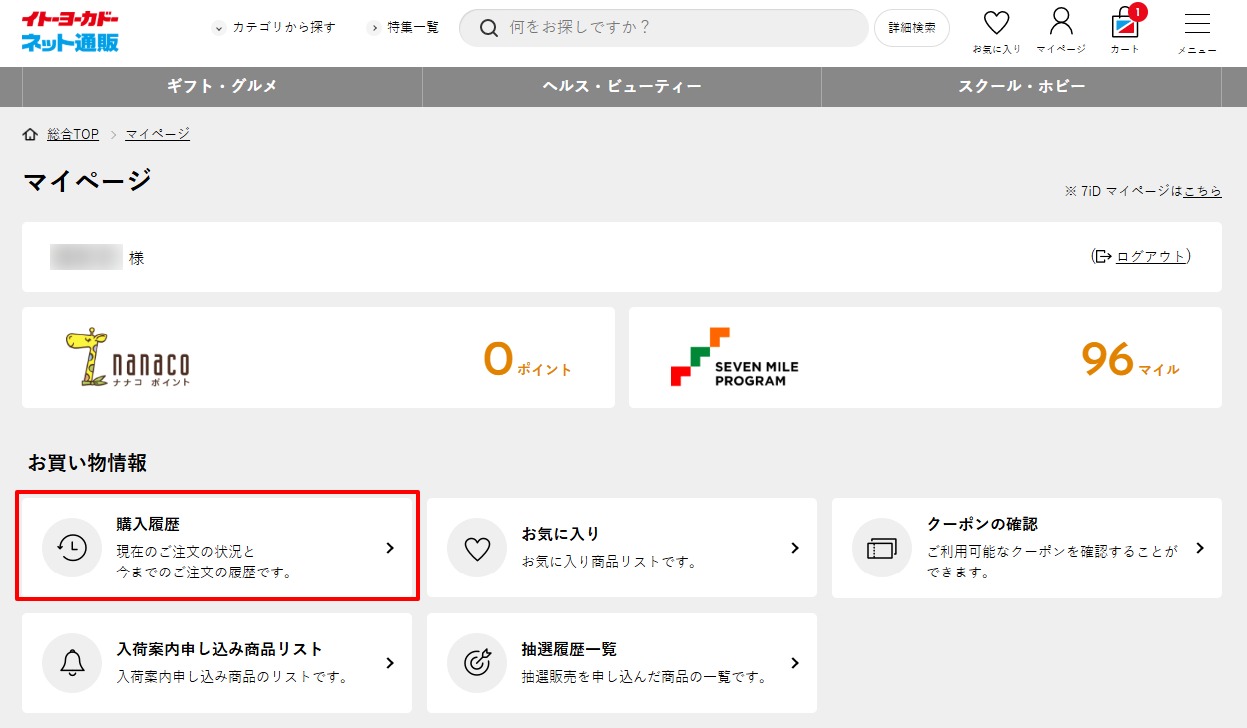This screenshot has height=728, width=1247.
Task: Click the heart icon on the お気に入り card
Action: pyautogui.click(x=476, y=547)
